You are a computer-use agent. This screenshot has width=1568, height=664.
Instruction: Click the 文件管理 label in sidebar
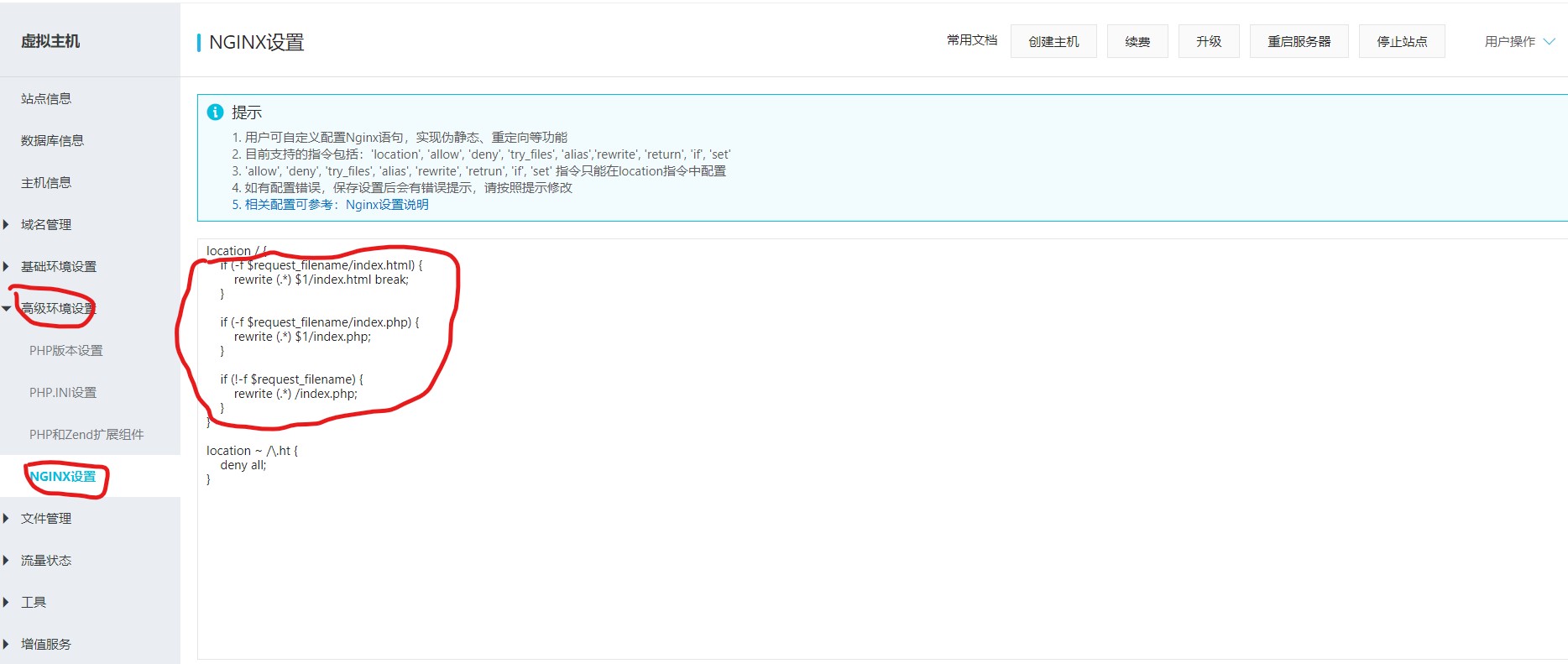[46, 518]
